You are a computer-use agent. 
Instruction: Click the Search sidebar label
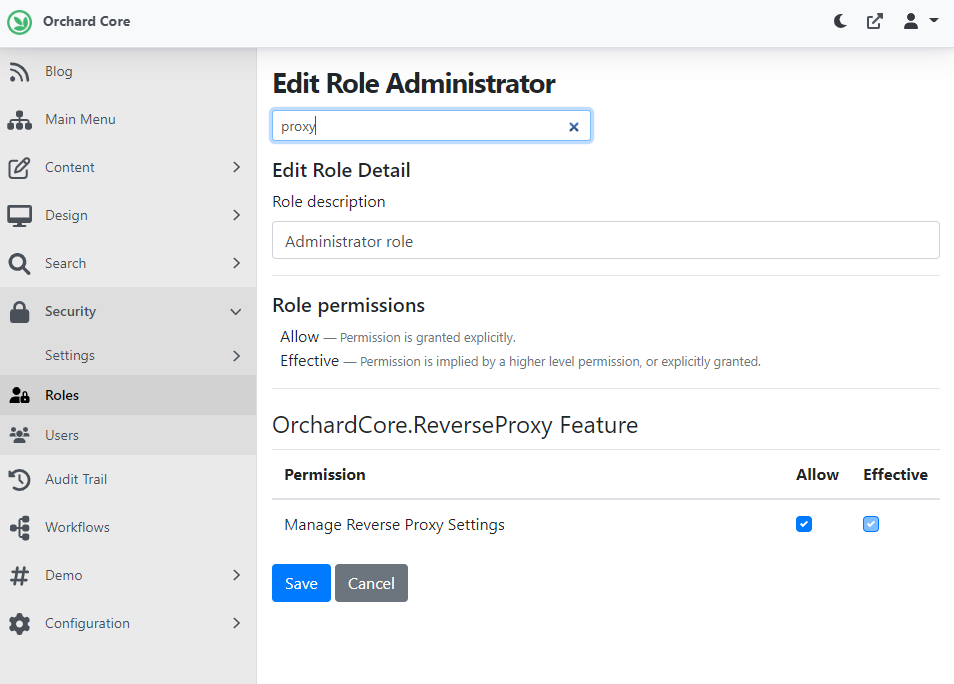66,263
